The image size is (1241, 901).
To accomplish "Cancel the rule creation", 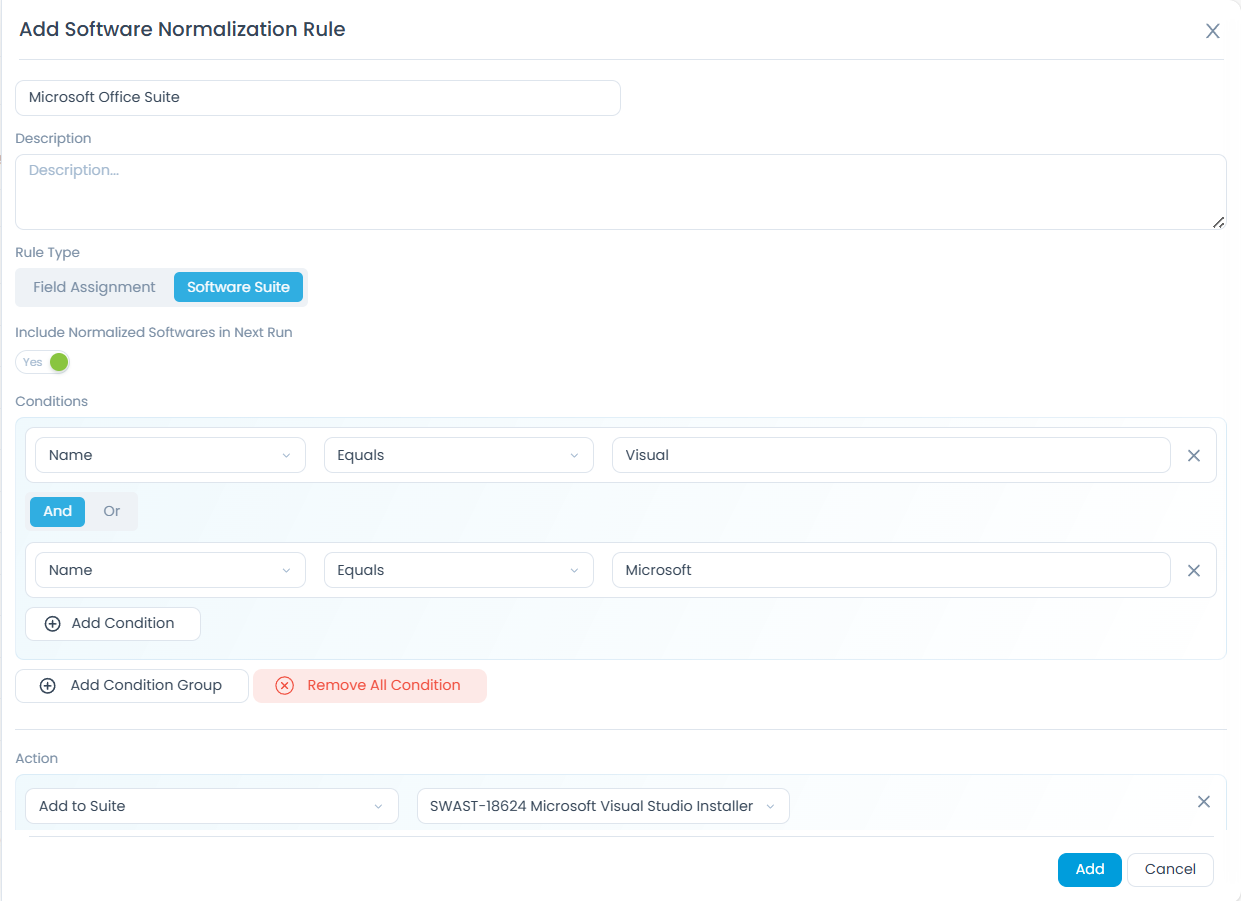I will tap(1170, 869).
